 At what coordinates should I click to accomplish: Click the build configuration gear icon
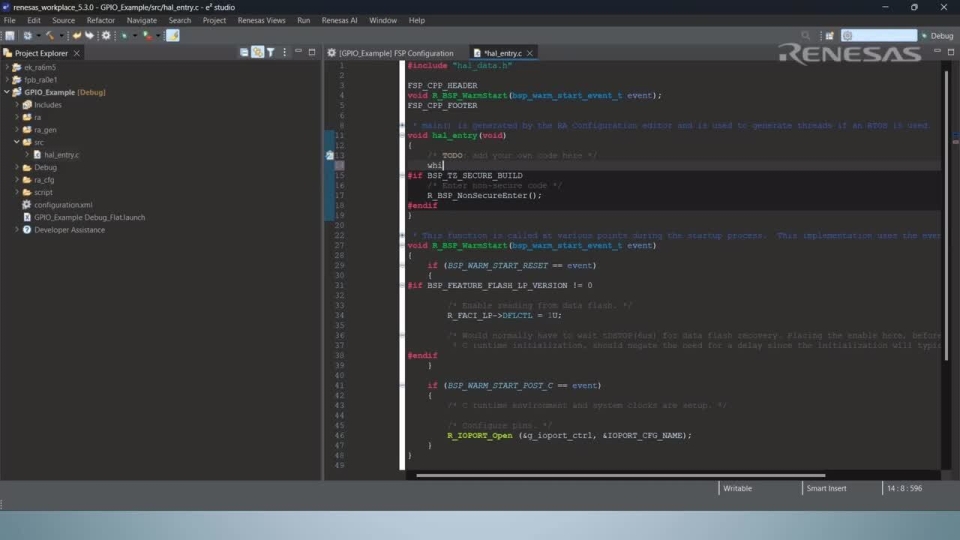click(x=28, y=36)
